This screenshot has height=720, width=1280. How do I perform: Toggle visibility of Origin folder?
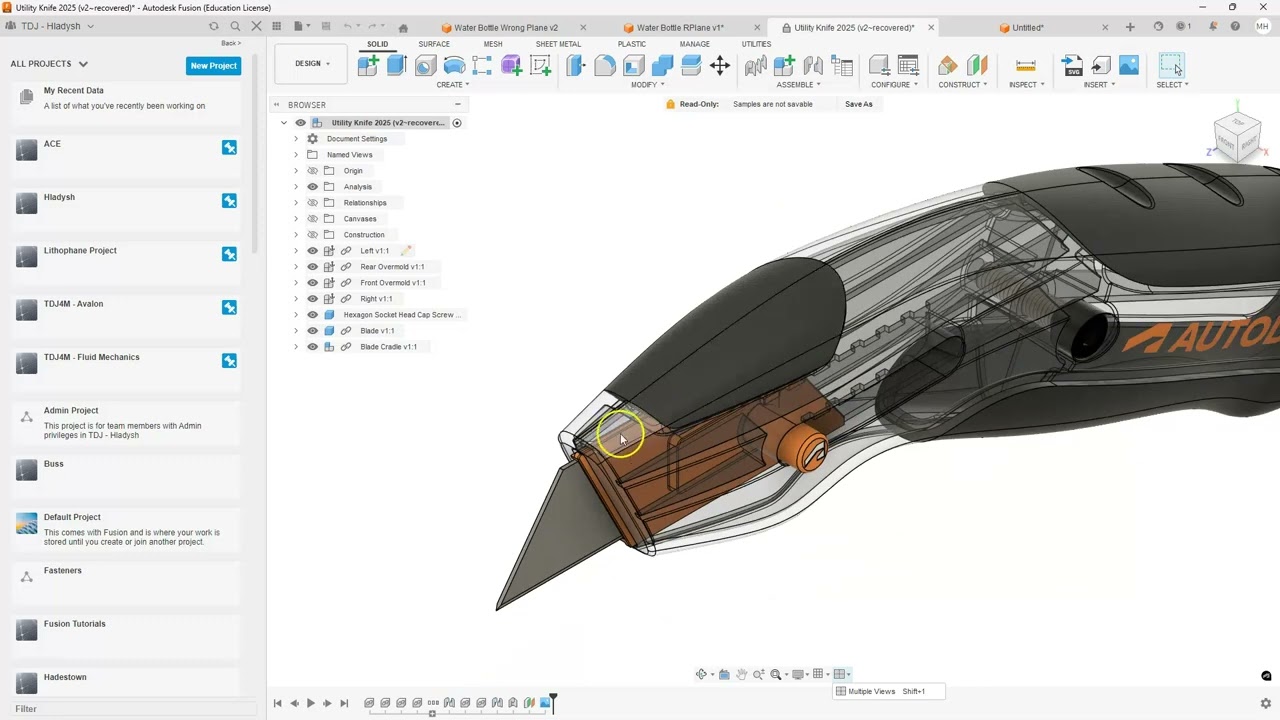tap(312, 171)
